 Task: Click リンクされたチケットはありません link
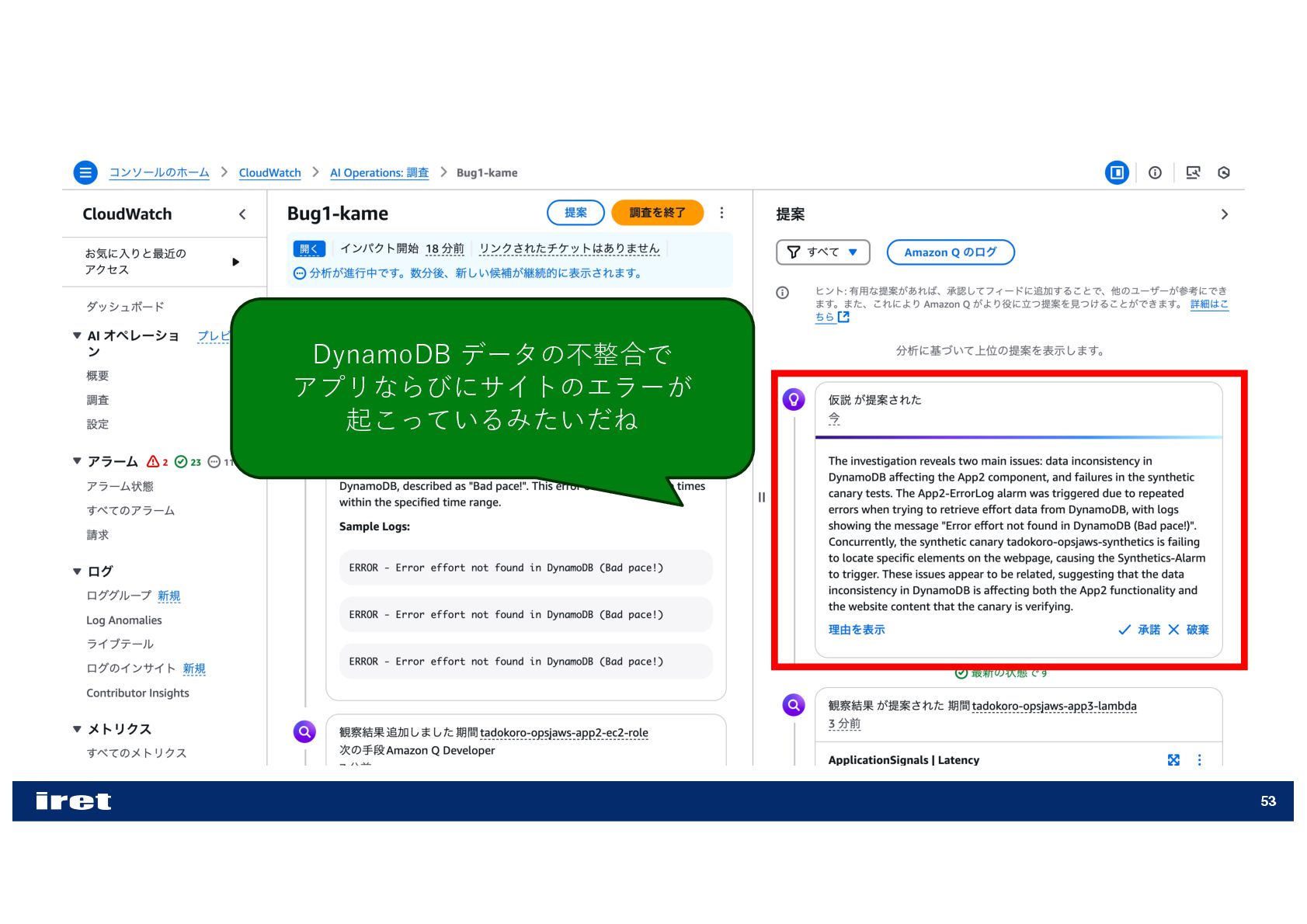click(x=569, y=248)
